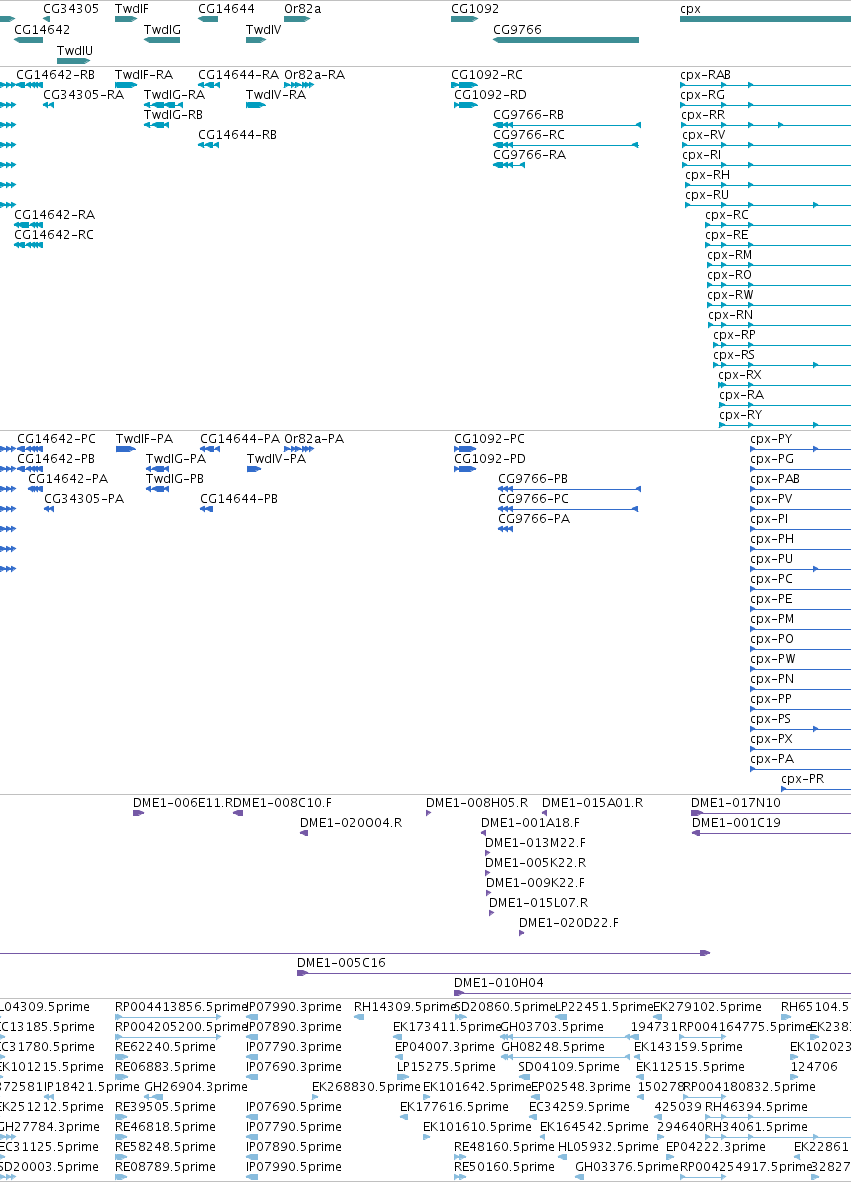This screenshot has width=851, height=1182.
Task: Click the DME1-020D22.F BAC label
Action: pyautogui.click(x=569, y=923)
